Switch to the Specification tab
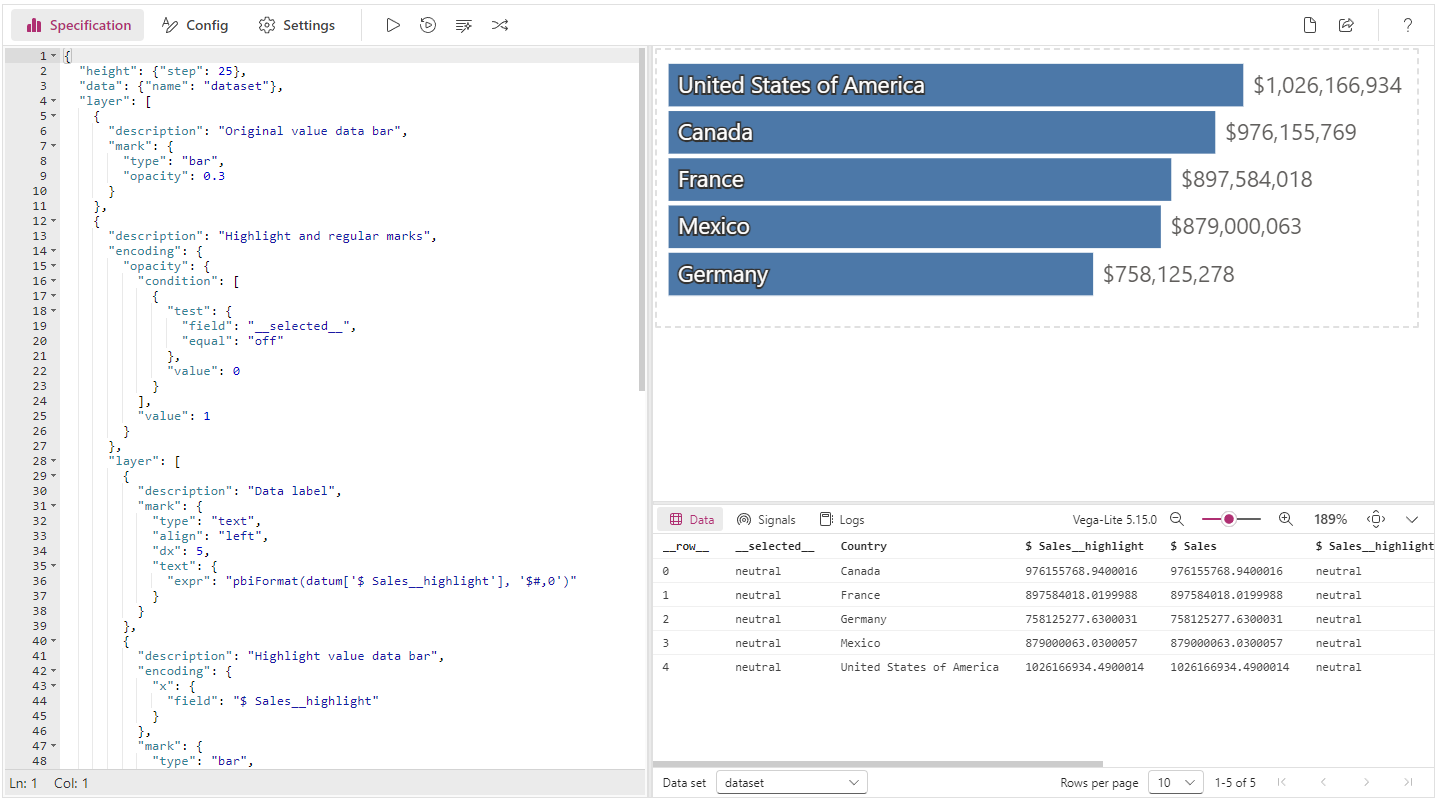Viewport: 1437px width, 801px height. [78, 25]
